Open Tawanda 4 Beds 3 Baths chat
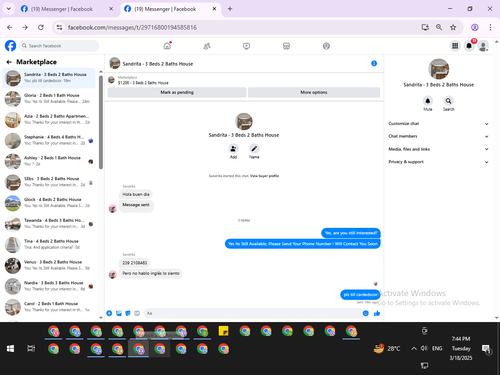This screenshot has height=375, width=500. (x=49, y=224)
